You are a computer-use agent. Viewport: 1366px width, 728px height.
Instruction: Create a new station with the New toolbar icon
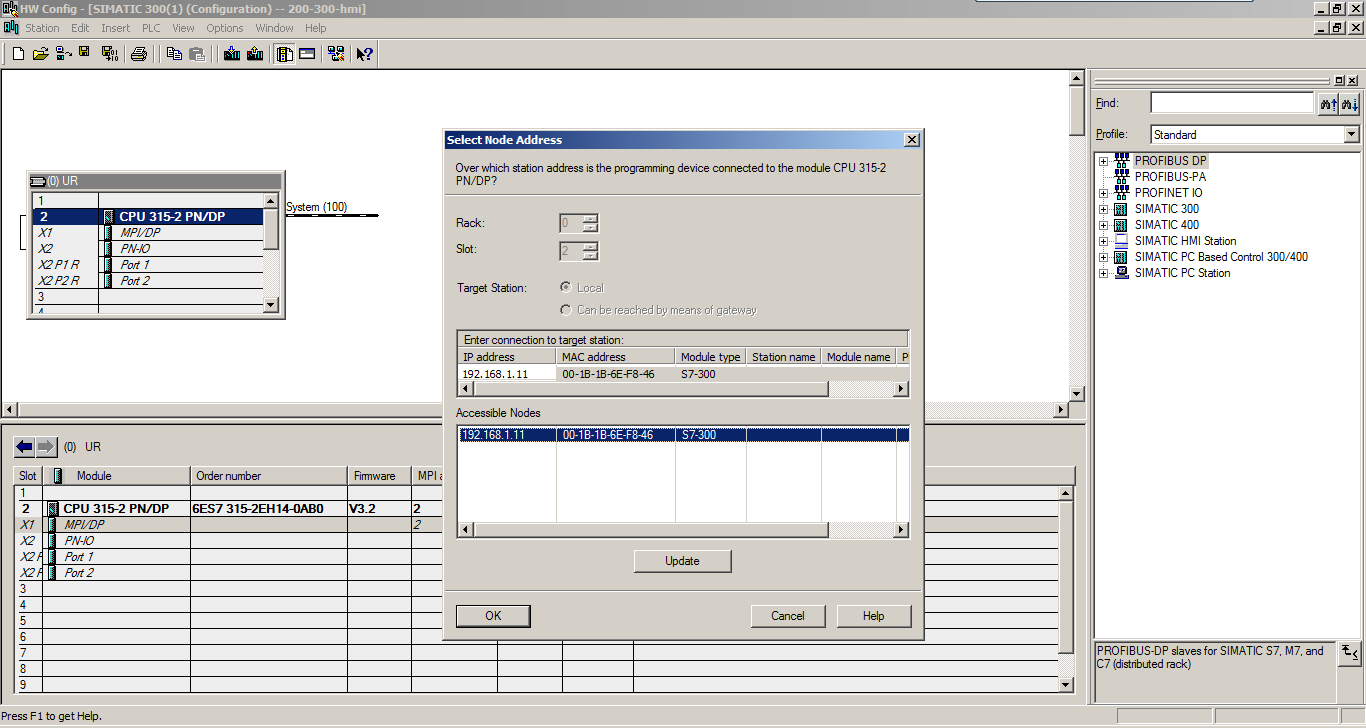[x=18, y=54]
